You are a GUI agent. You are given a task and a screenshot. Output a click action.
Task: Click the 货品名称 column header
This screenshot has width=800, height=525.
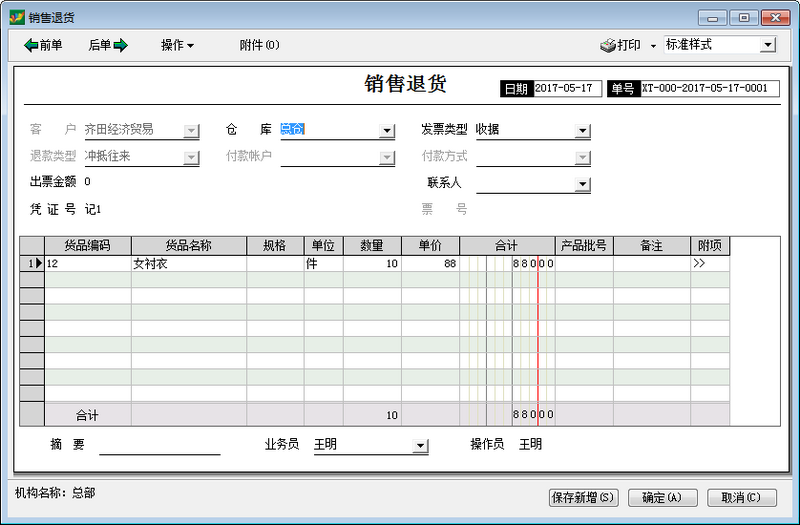tap(189, 246)
